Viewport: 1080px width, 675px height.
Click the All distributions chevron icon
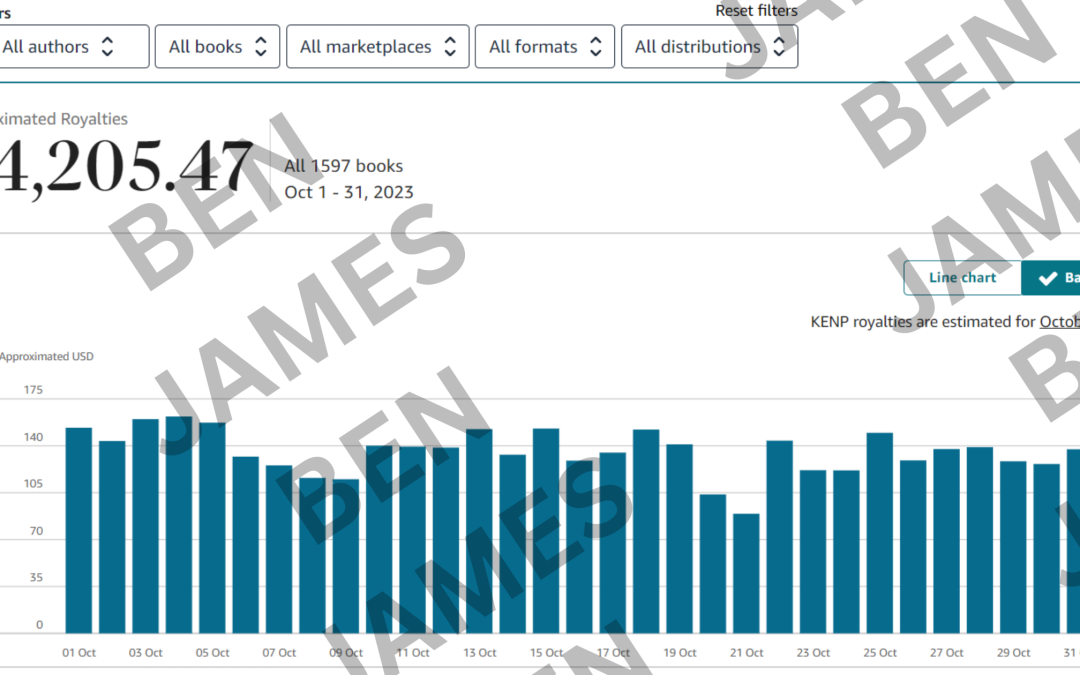coord(779,45)
